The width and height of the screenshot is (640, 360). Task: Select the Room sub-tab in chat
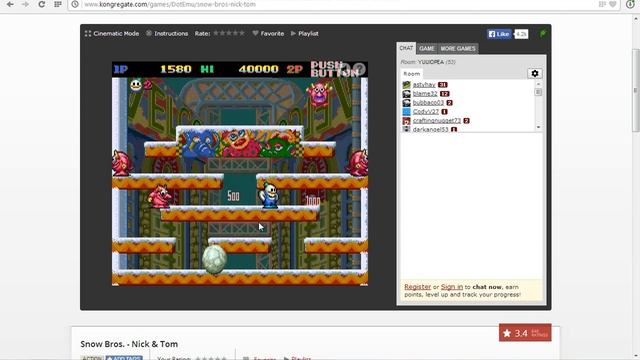(x=412, y=74)
